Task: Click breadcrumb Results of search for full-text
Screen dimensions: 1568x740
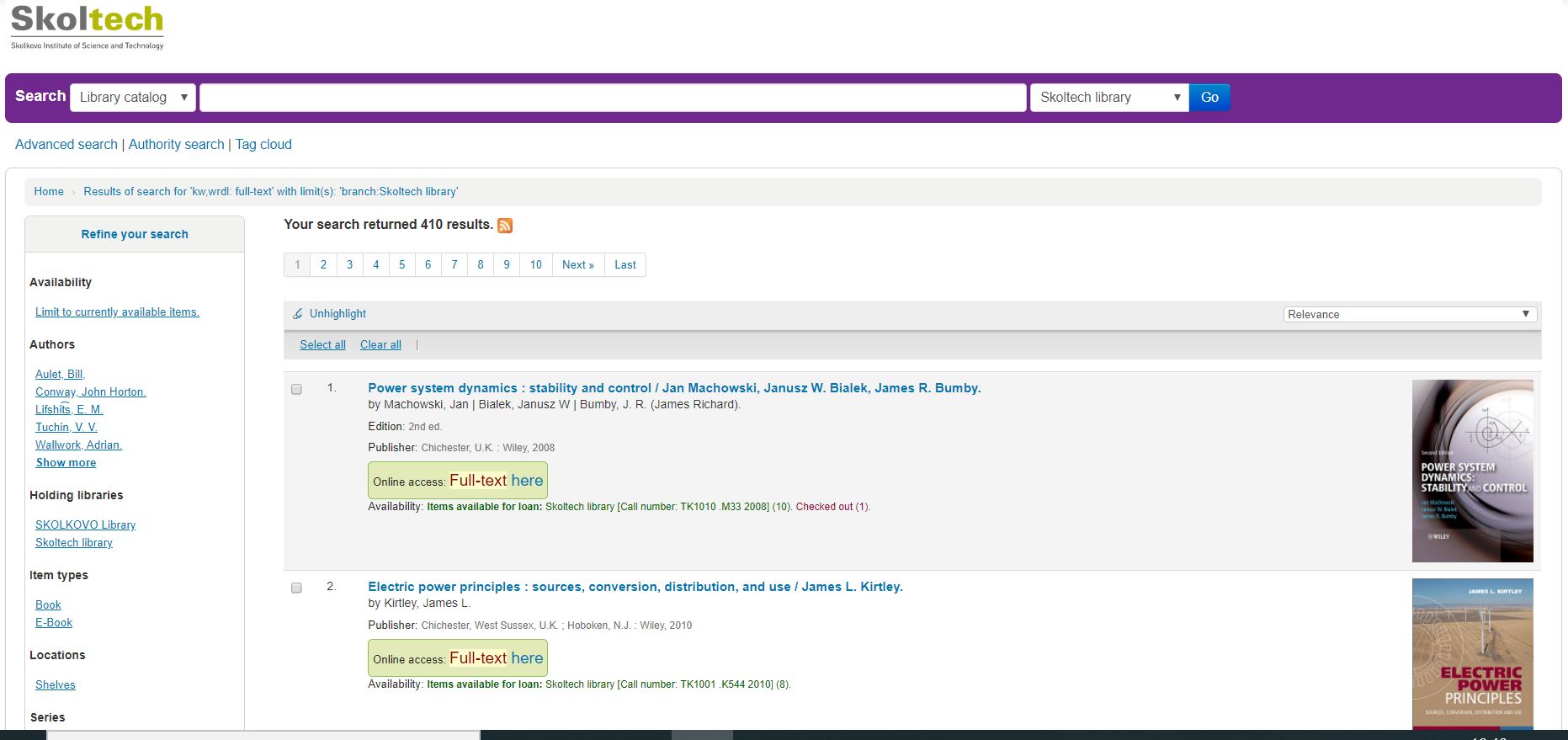Action: 271,191
